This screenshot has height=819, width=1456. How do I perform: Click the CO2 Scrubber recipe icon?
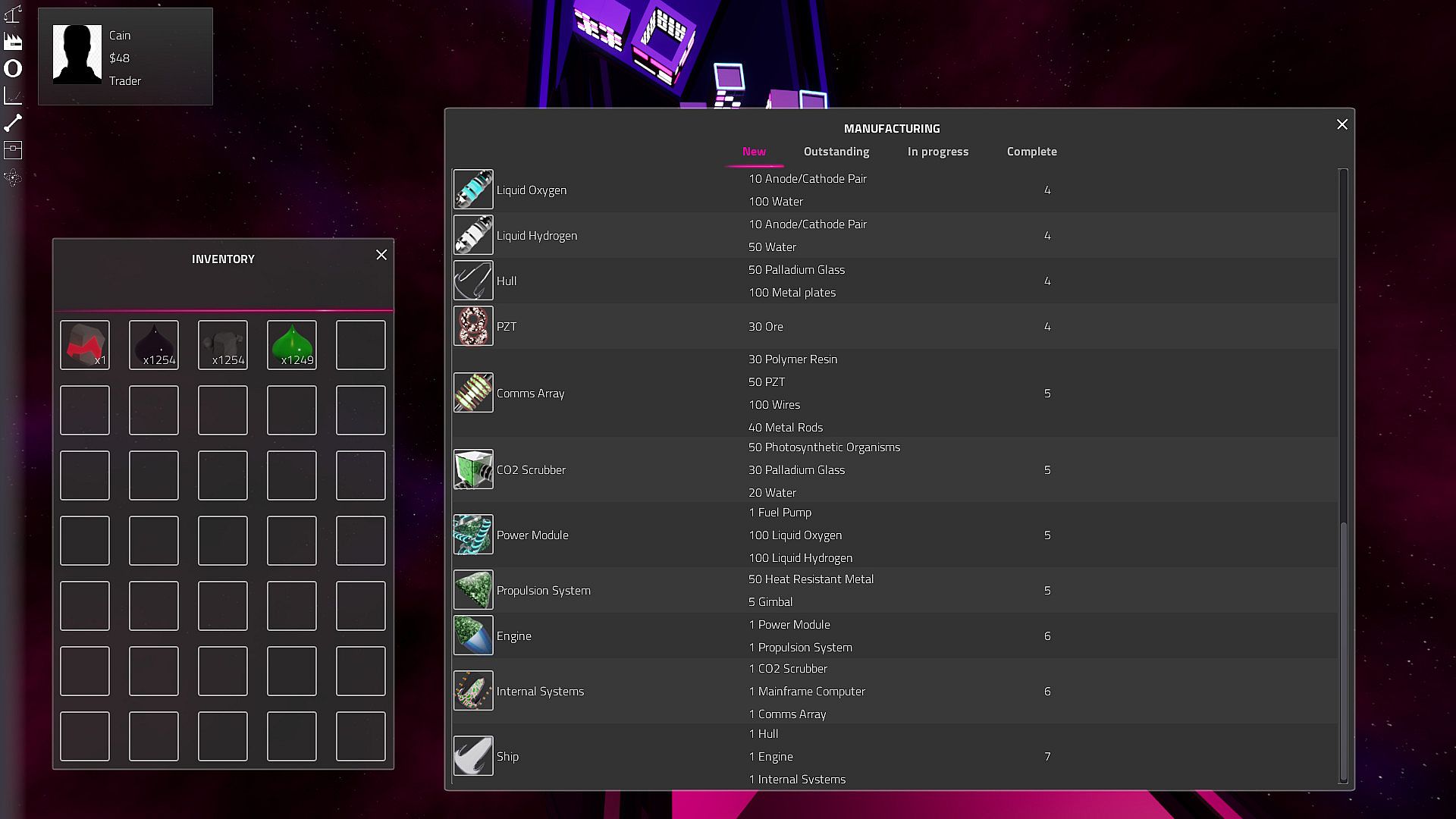click(x=473, y=469)
